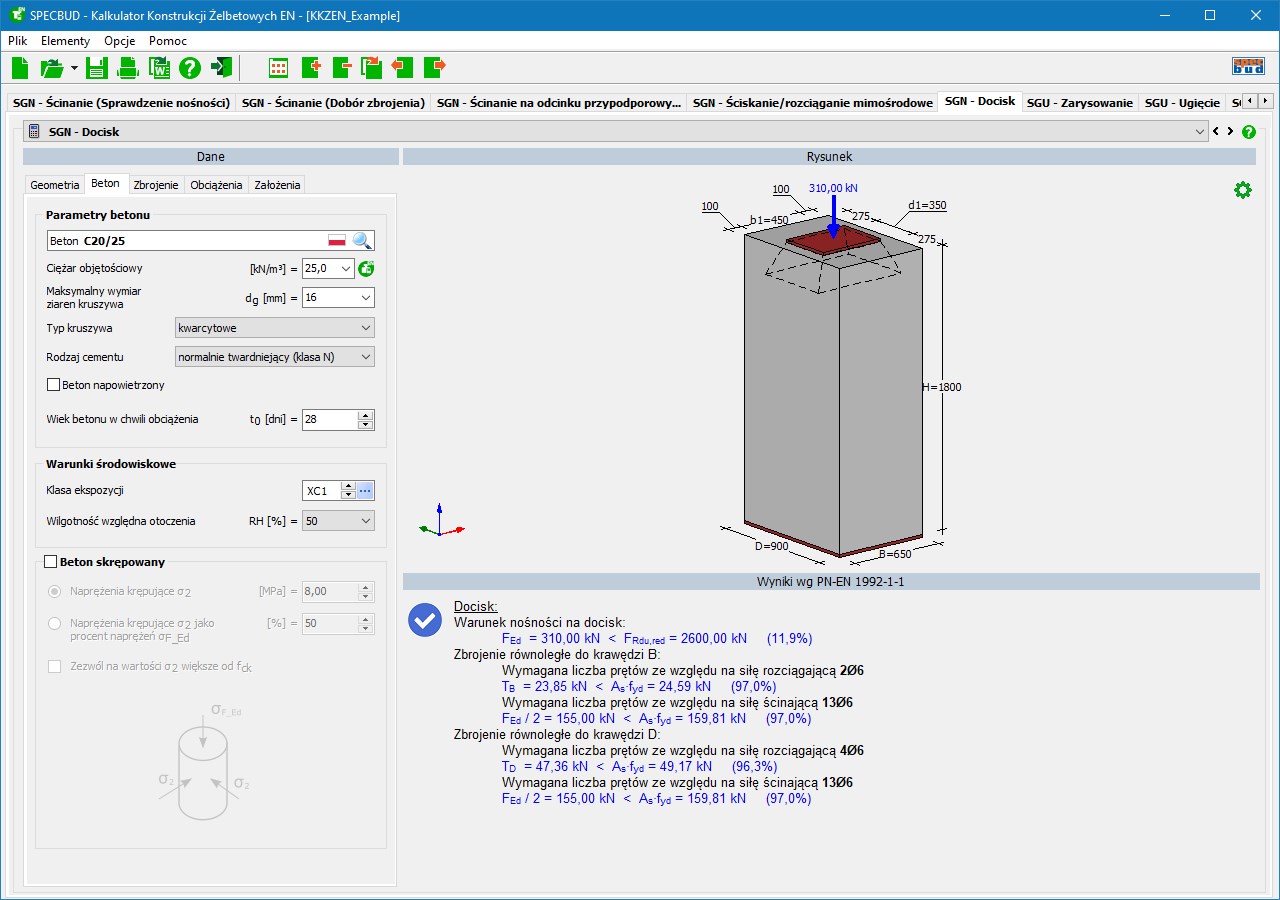Click the remove element minus icon
This screenshot has width=1280, height=900.
click(x=342, y=68)
